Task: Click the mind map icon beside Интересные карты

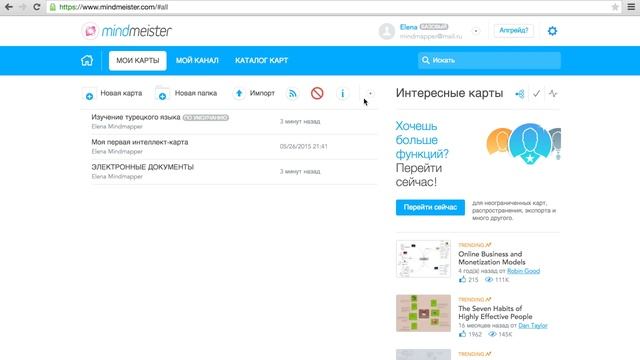Action: (520, 94)
